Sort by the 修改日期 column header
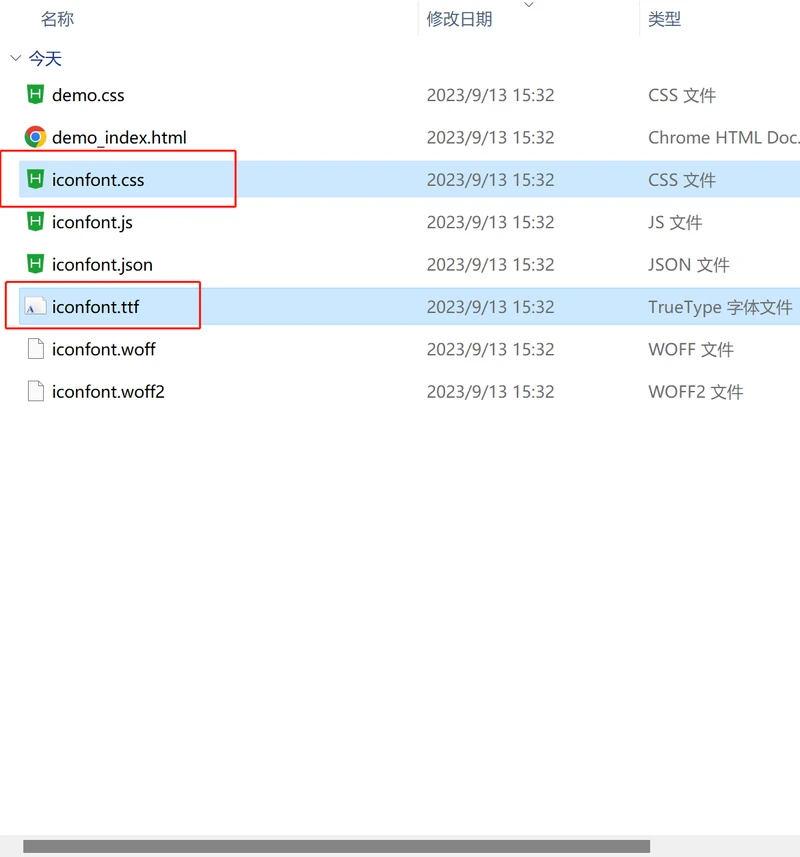The width and height of the screenshot is (800, 857). click(x=460, y=19)
